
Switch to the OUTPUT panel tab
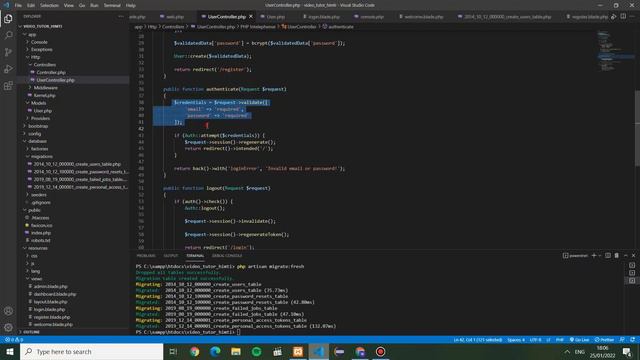coord(171,256)
